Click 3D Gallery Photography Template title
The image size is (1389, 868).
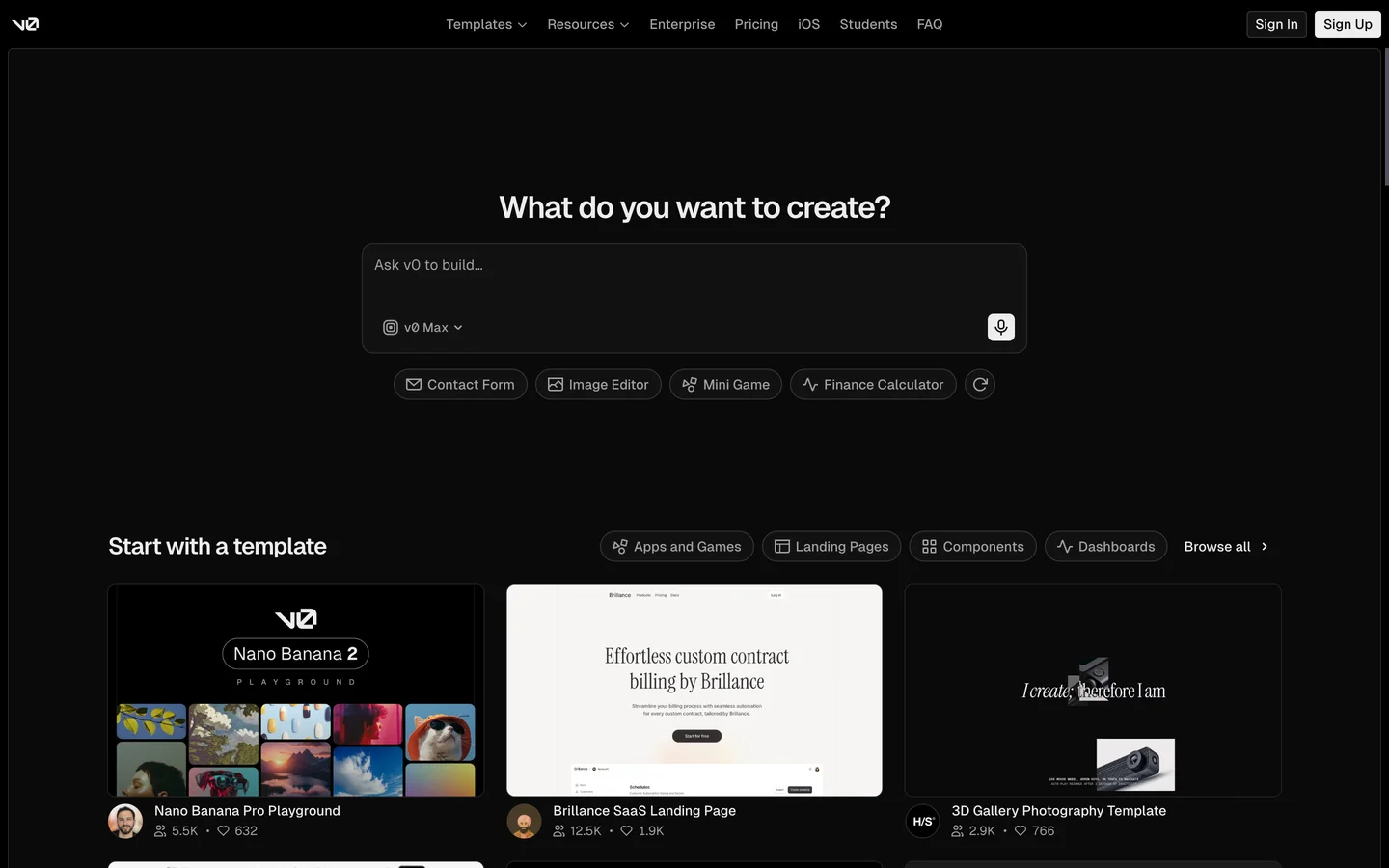point(1059,811)
